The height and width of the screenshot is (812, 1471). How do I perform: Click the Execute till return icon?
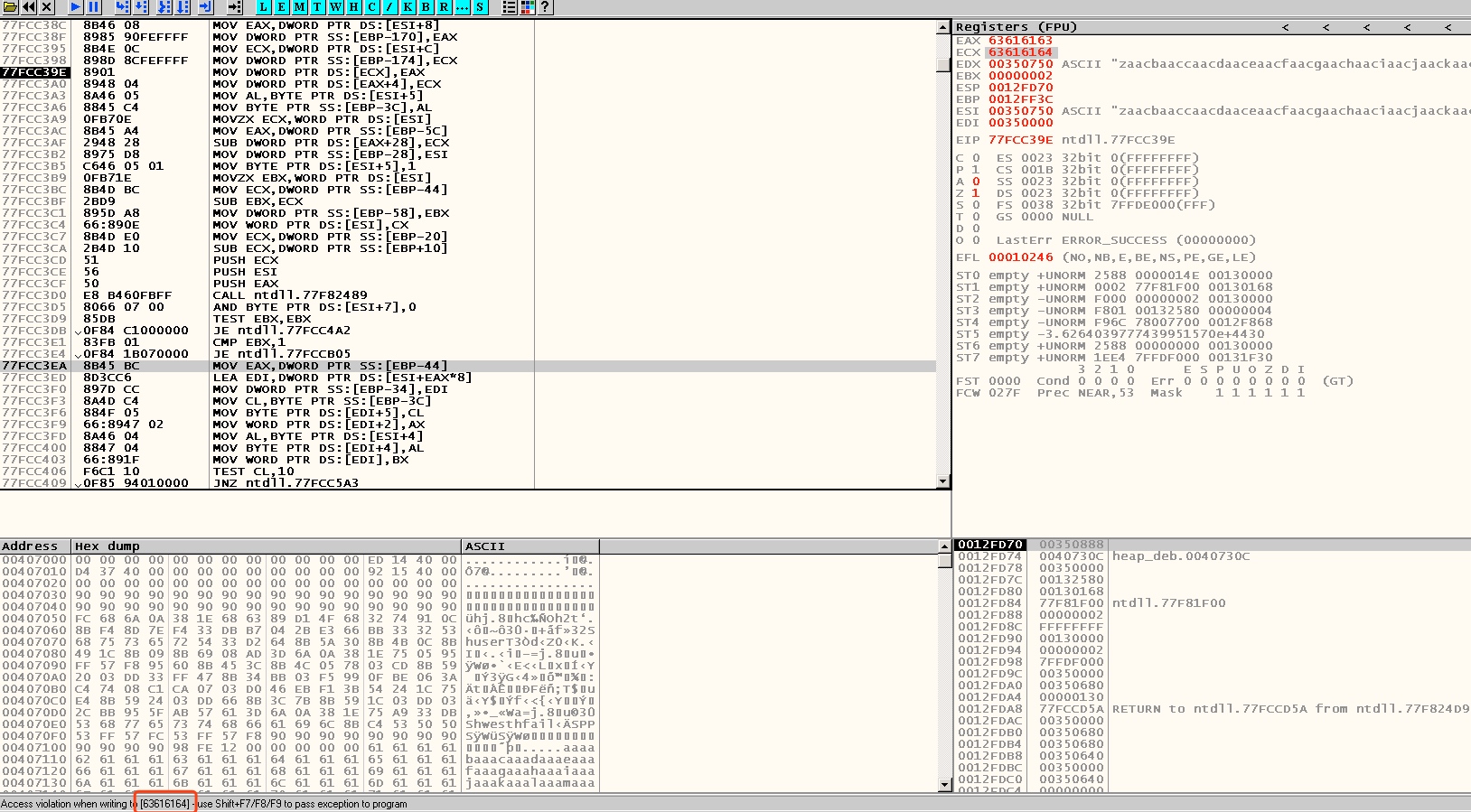(x=206, y=7)
